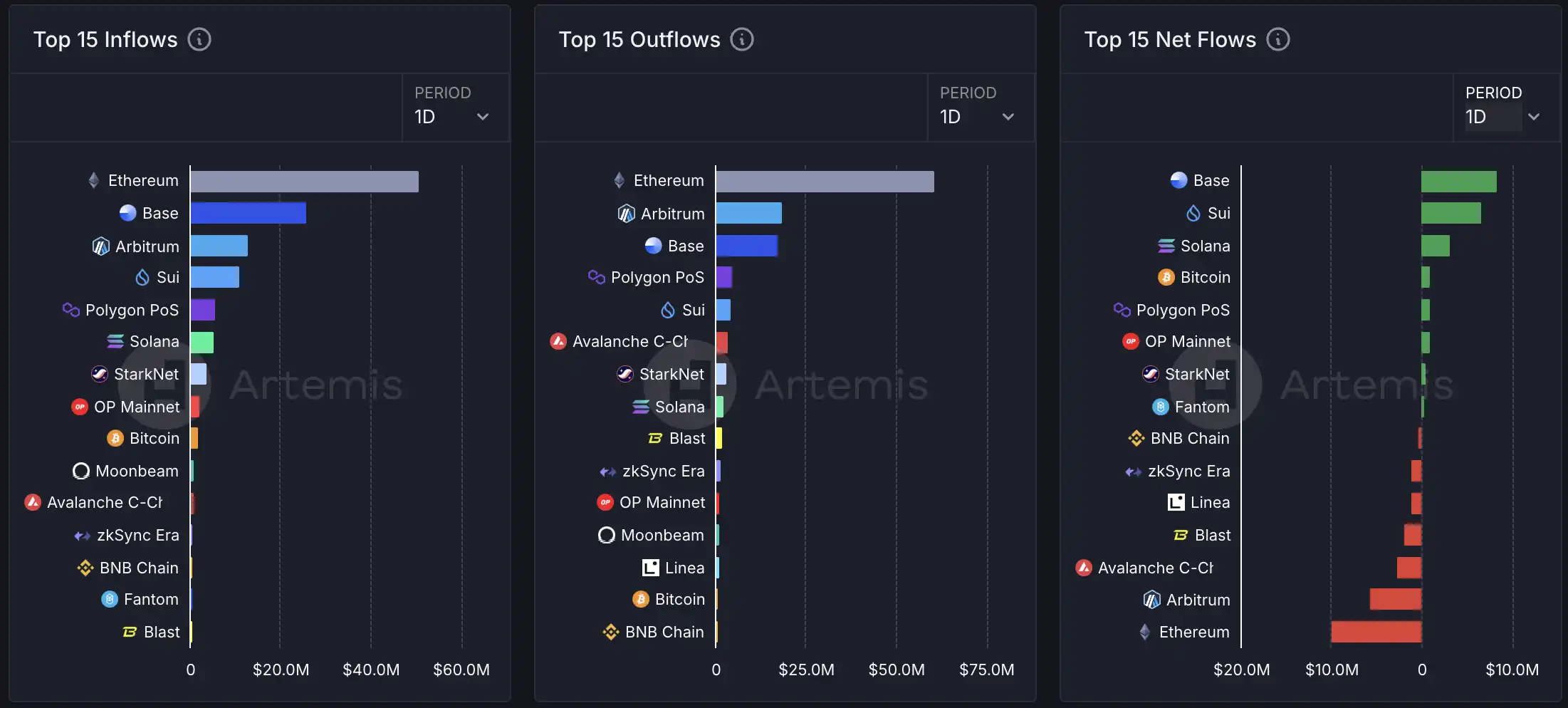Click the BNB Chain logo in the Outflows chart
Viewport: 1568px width, 708px height.
pyautogui.click(x=611, y=632)
